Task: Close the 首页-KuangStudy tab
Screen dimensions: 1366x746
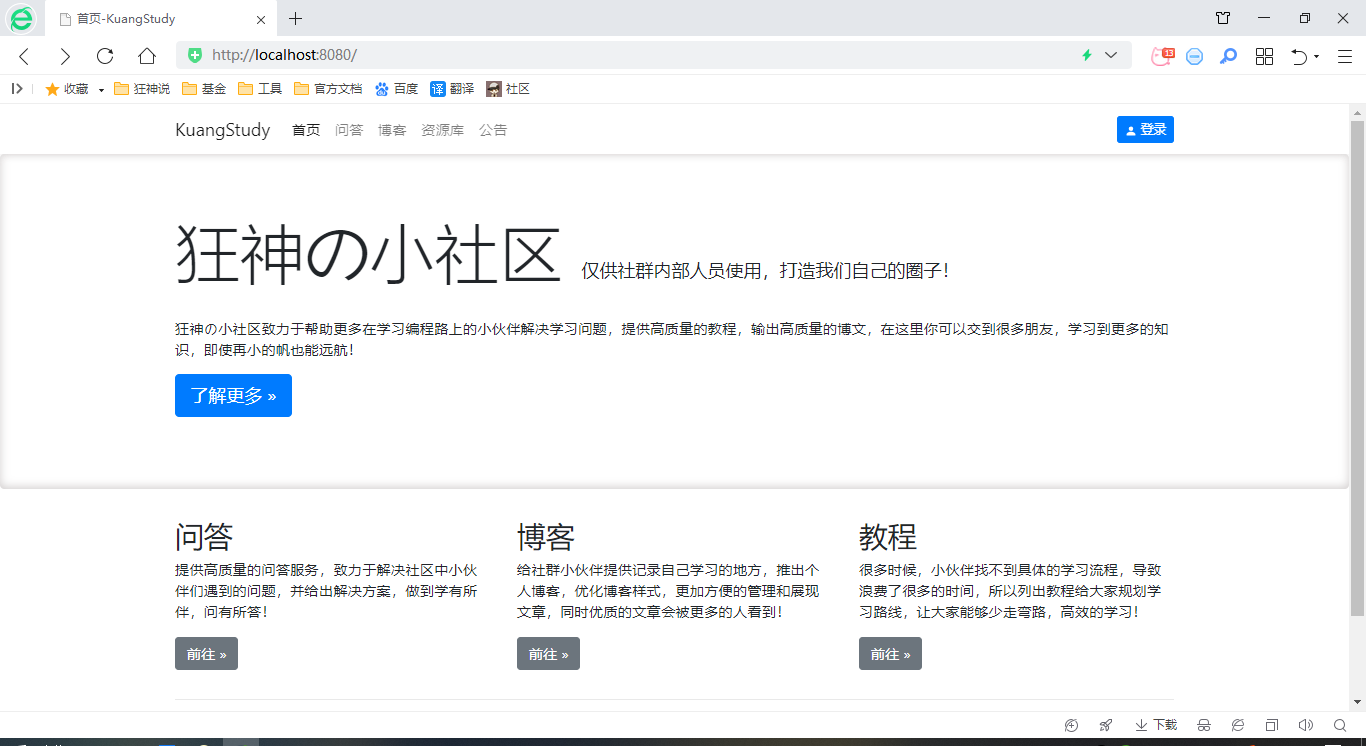Action: click(x=261, y=19)
